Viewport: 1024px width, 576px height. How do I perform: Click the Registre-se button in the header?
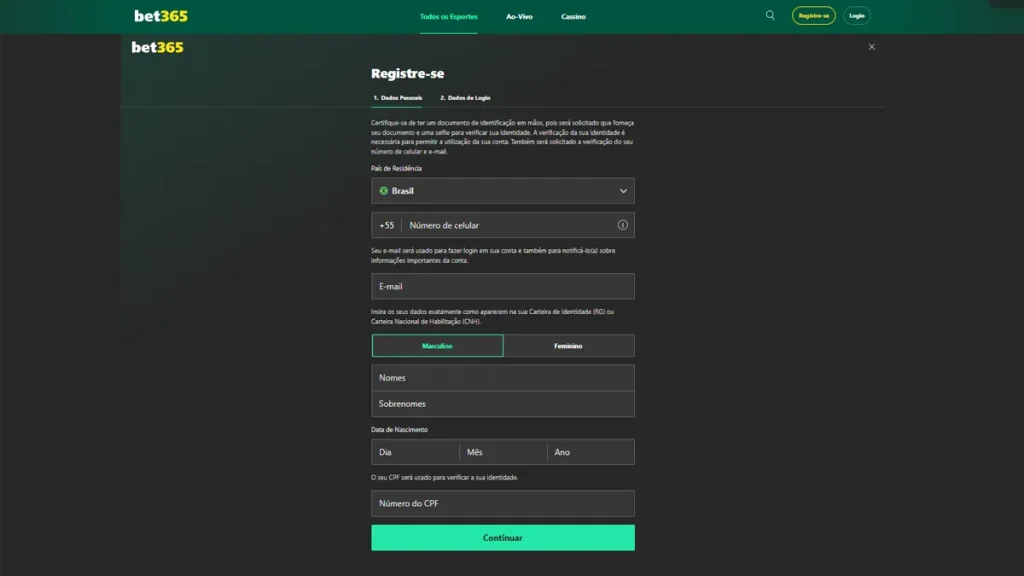(812, 15)
